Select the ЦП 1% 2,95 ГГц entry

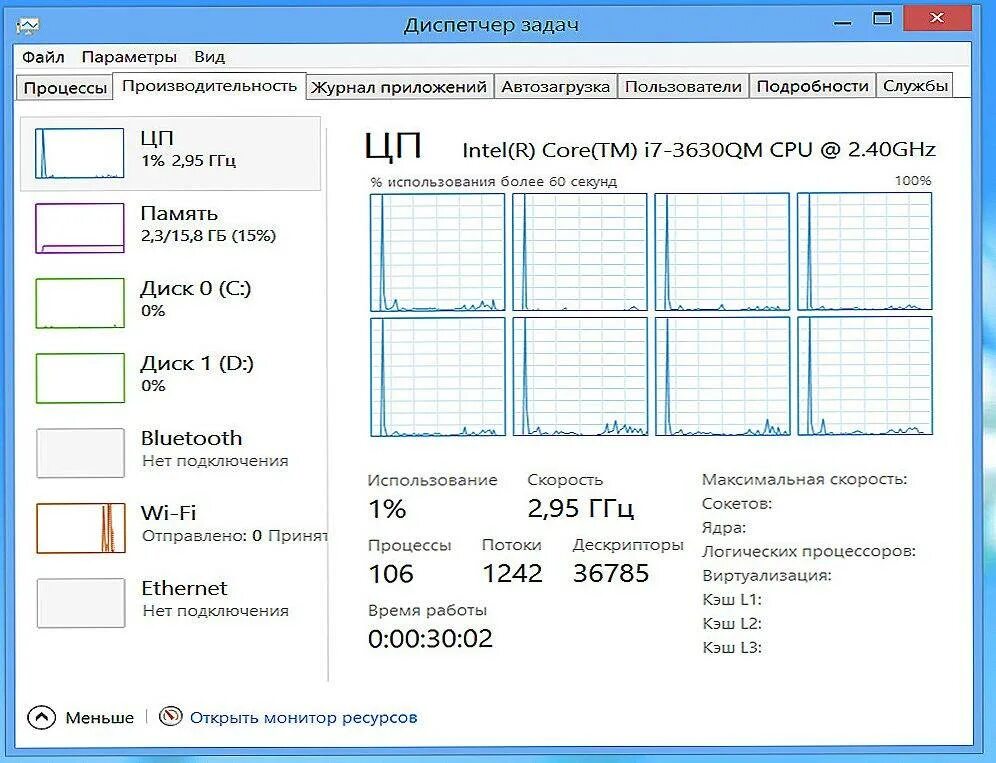171,153
